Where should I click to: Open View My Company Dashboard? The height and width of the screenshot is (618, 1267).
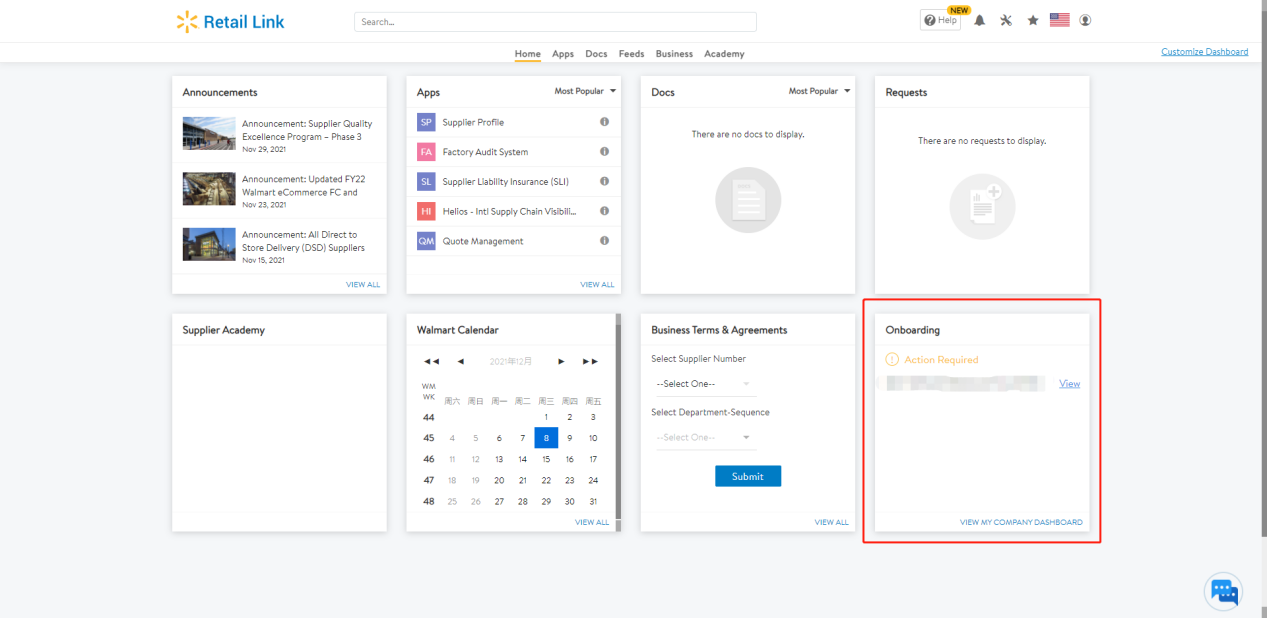1021,522
